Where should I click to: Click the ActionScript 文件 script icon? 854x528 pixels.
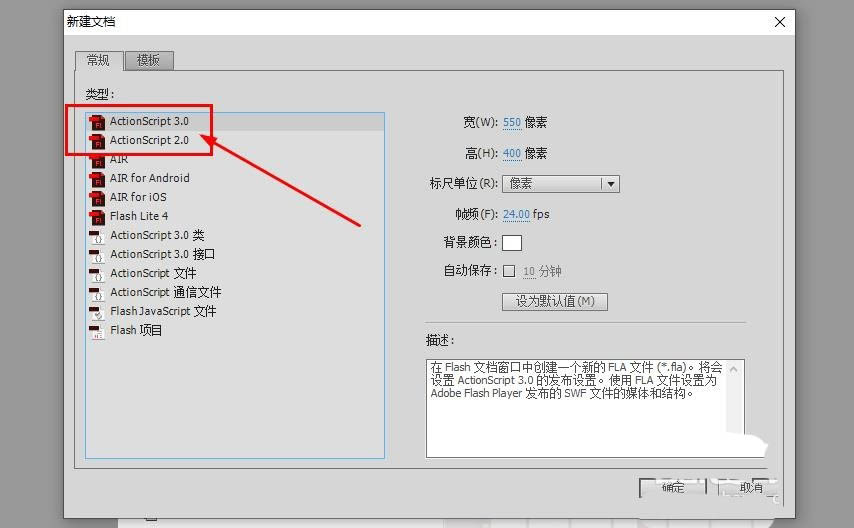pyautogui.click(x=97, y=274)
